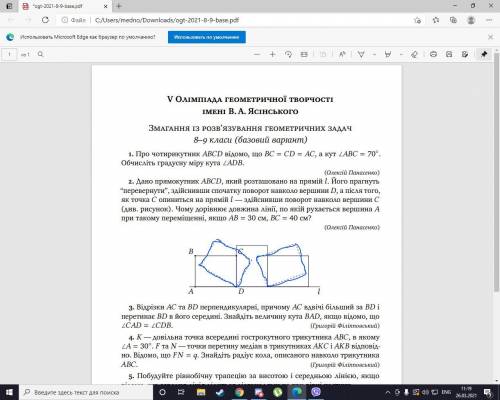Open Task View on taskbar
The width and height of the screenshot is (500, 400).
click(x=181, y=392)
